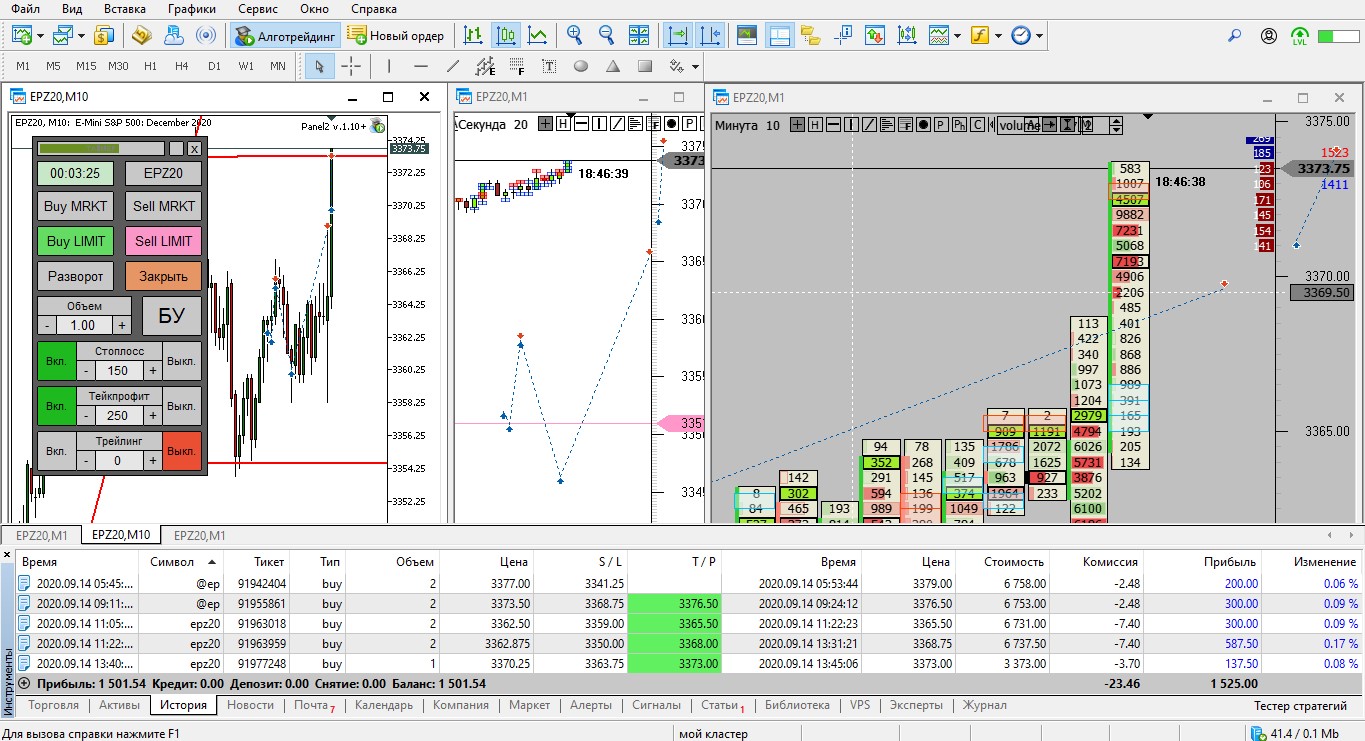The width and height of the screenshot is (1365, 741).
Task: Click the Тейкпрофит value field 250
Action: pyautogui.click(x=119, y=415)
